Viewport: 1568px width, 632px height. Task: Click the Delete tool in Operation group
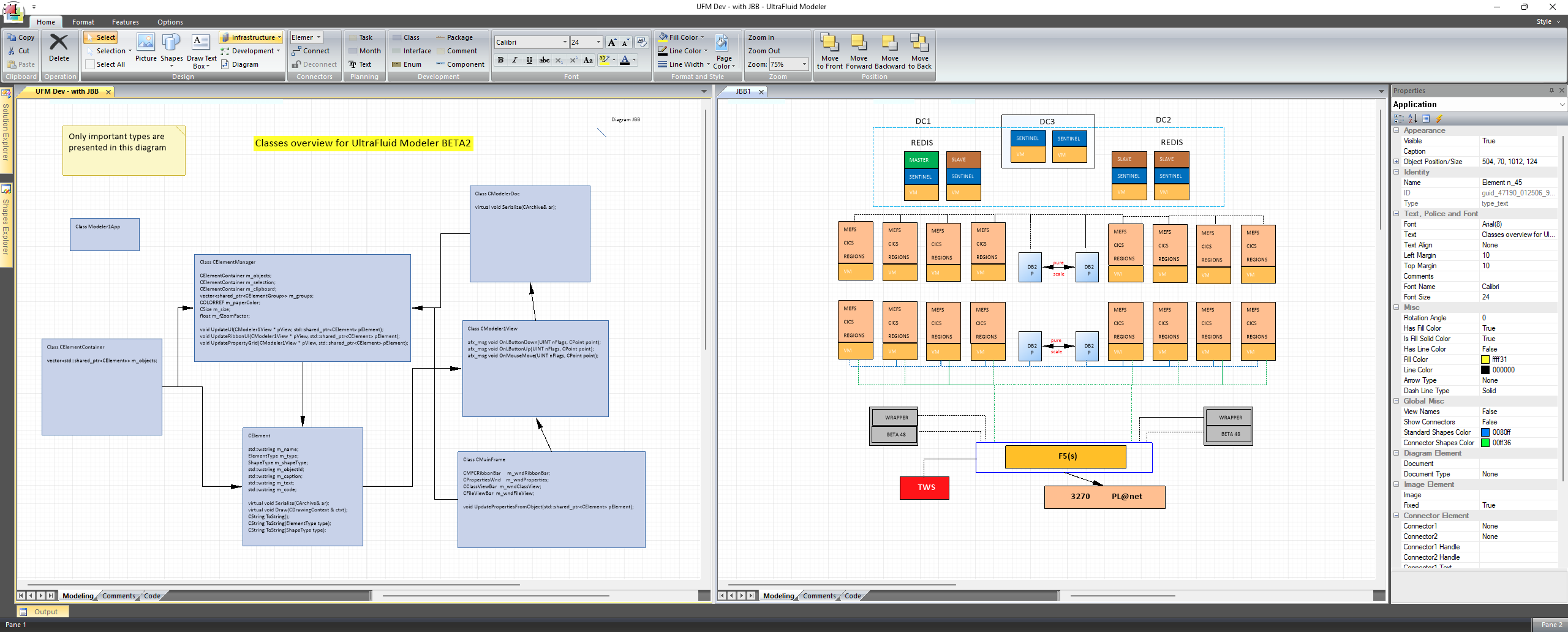click(59, 48)
